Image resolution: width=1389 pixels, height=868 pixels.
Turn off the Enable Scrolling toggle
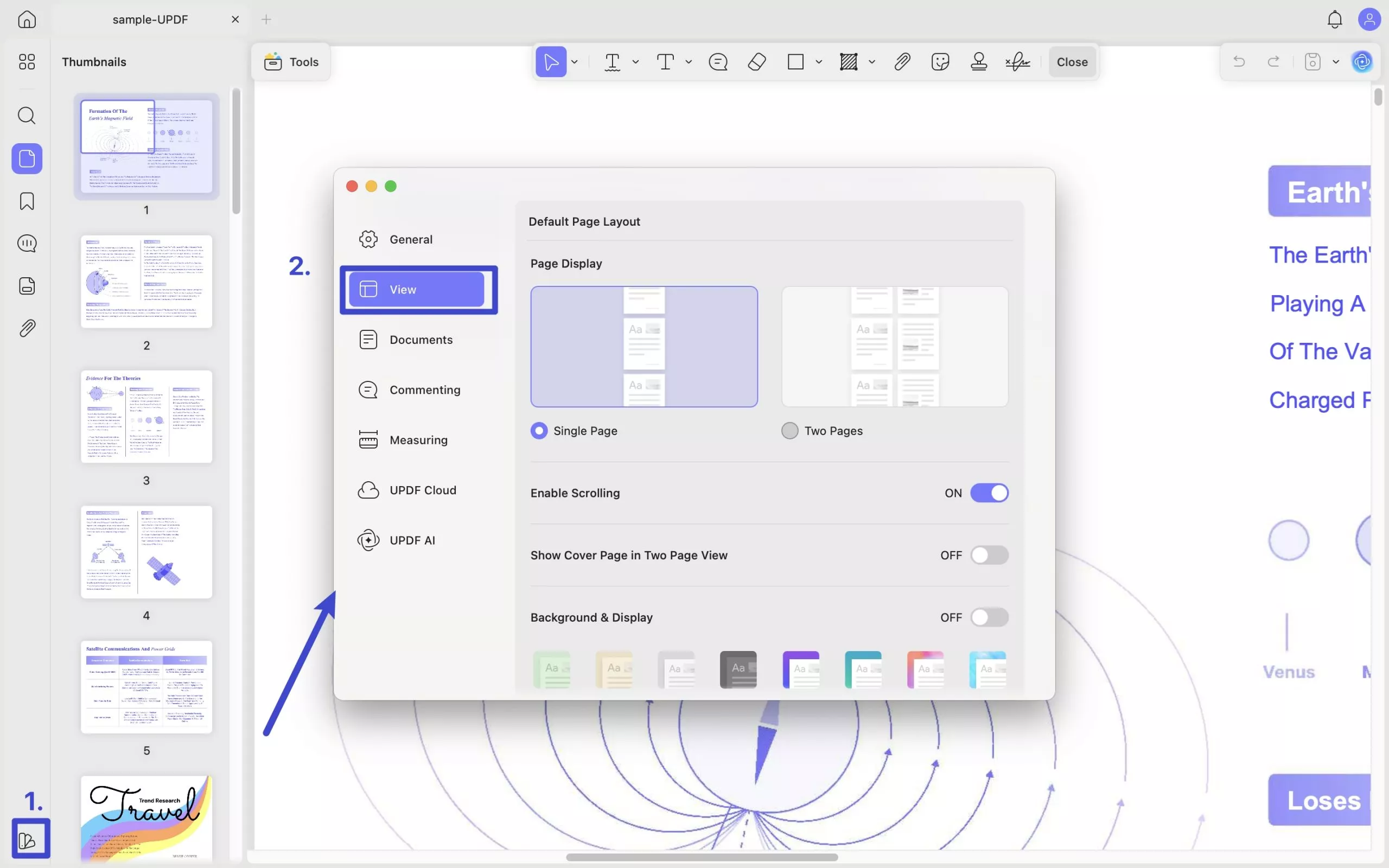pyautogui.click(x=989, y=493)
